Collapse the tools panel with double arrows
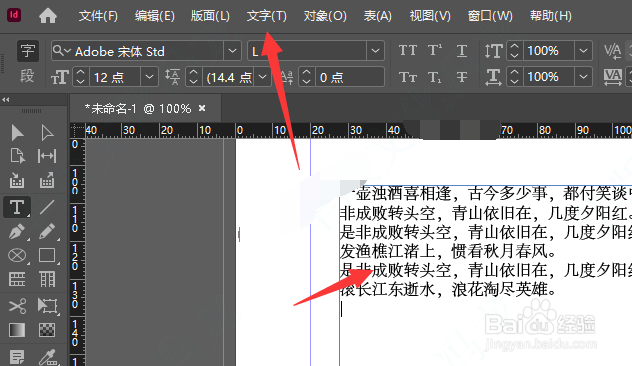The height and width of the screenshot is (366, 632). (x=6, y=100)
